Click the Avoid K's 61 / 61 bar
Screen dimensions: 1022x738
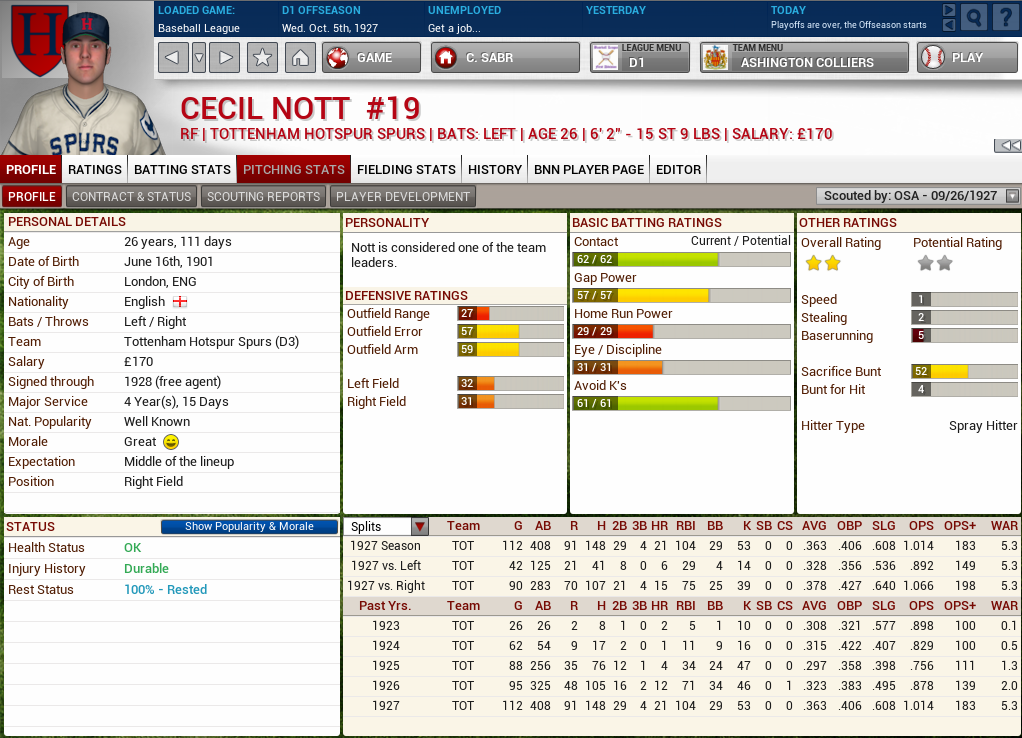[x=682, y=403]
